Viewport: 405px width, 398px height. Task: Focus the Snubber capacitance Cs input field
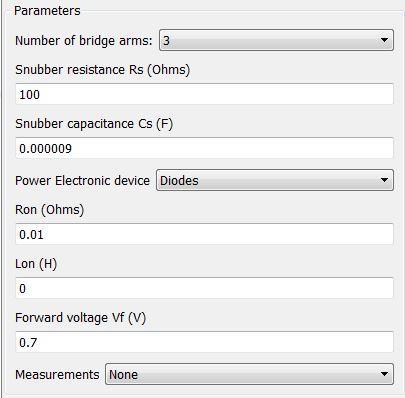coord(204,148)
